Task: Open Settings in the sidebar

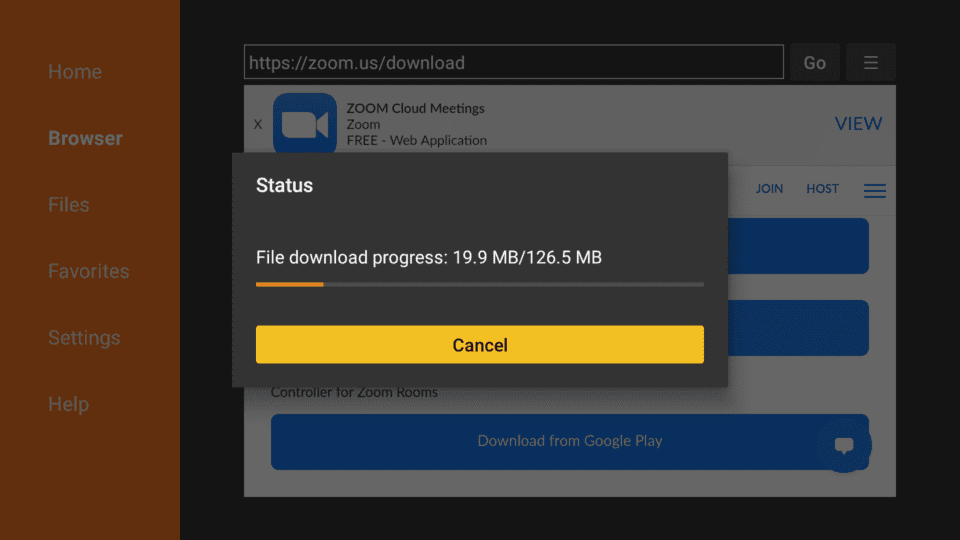Action: 84,338
